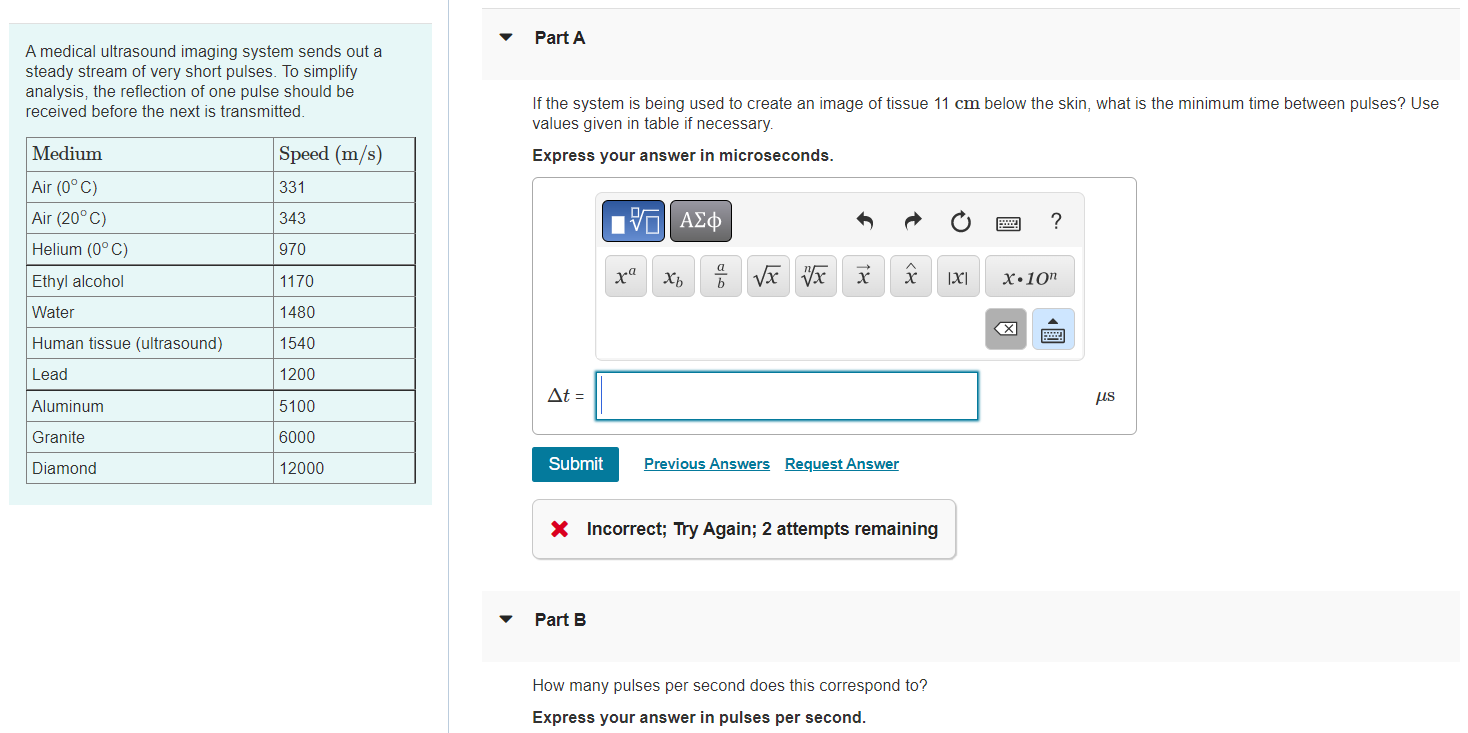The image size is (1468, 733).
Task: Insert scientific notation x·10ⁿ
Action: coord(1029,277)
